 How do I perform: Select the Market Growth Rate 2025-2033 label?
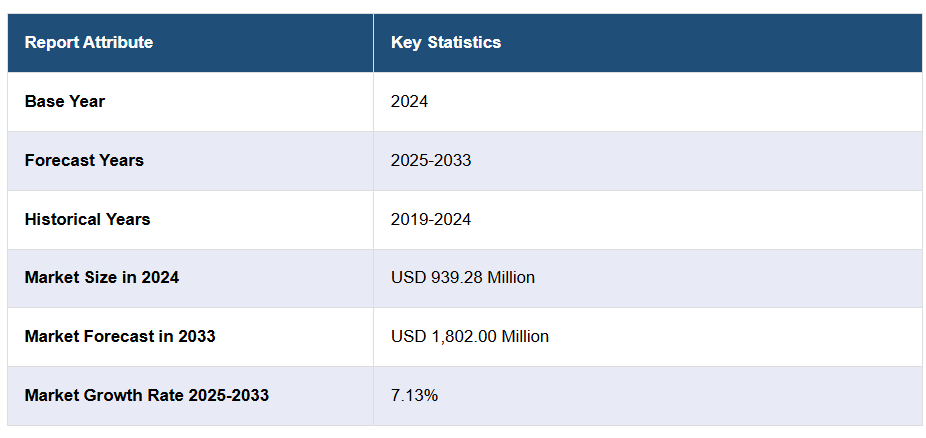[147, 395]
